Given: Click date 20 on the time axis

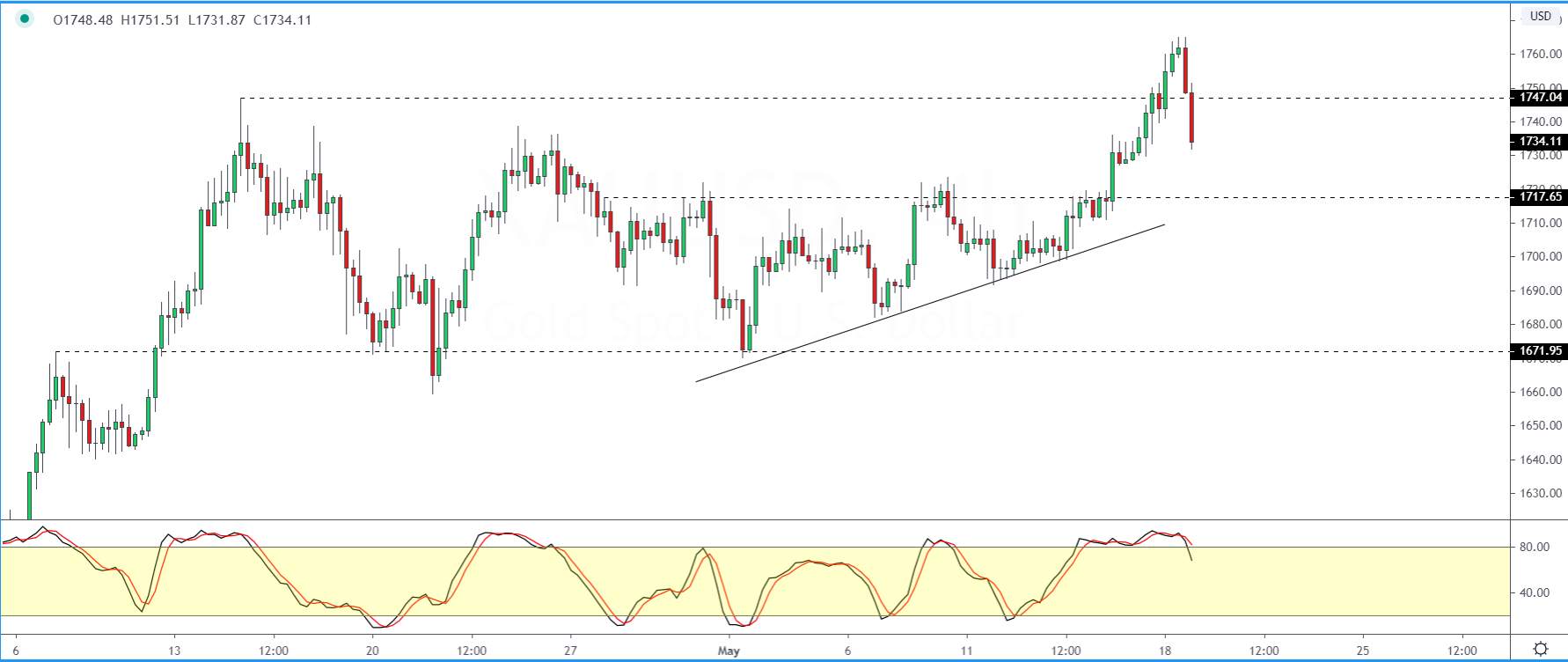Looking at the screenshot, I should pos(372,651).
